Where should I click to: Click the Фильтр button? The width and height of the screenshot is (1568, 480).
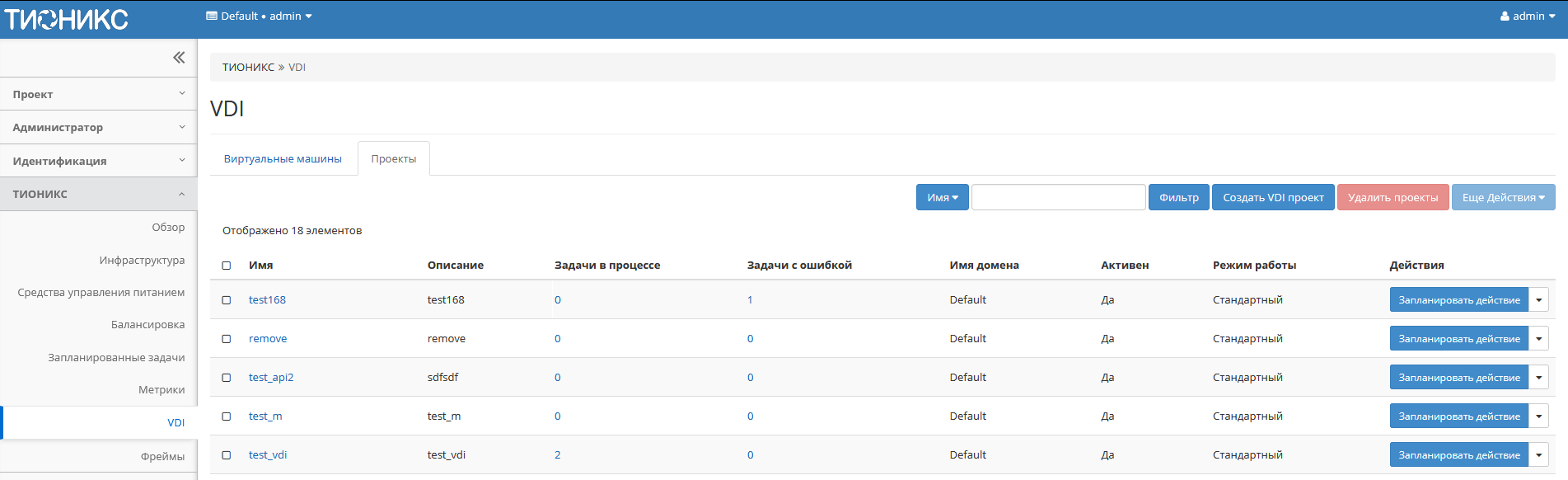[x=1179, y=197]
